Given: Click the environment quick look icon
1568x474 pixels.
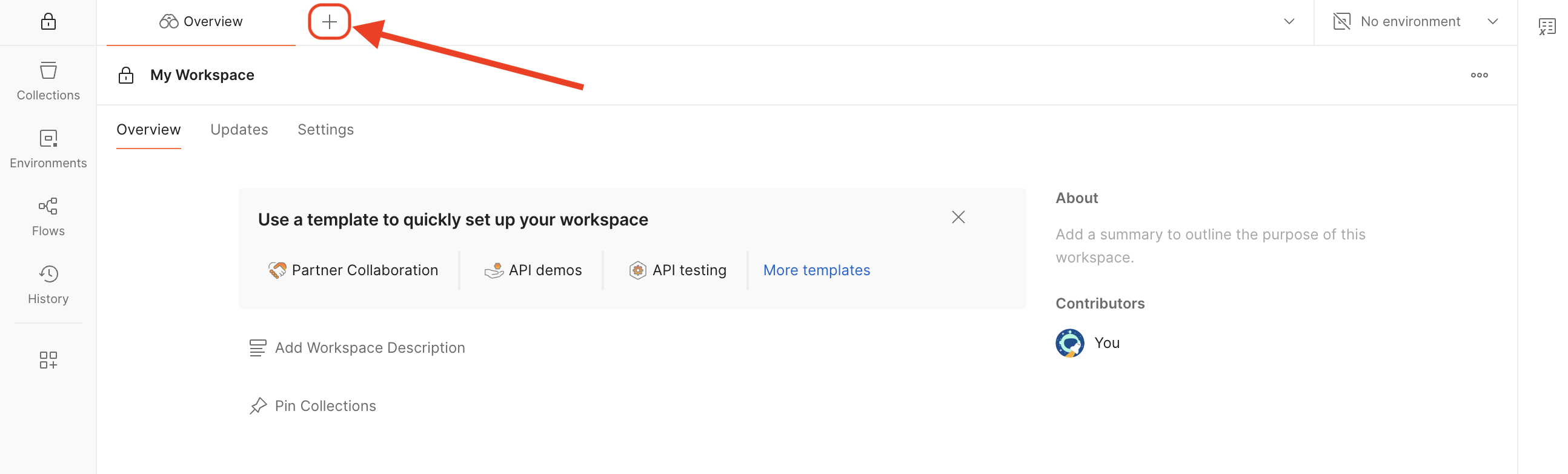Looking at the screenshot, I should tap(1342, 21).
